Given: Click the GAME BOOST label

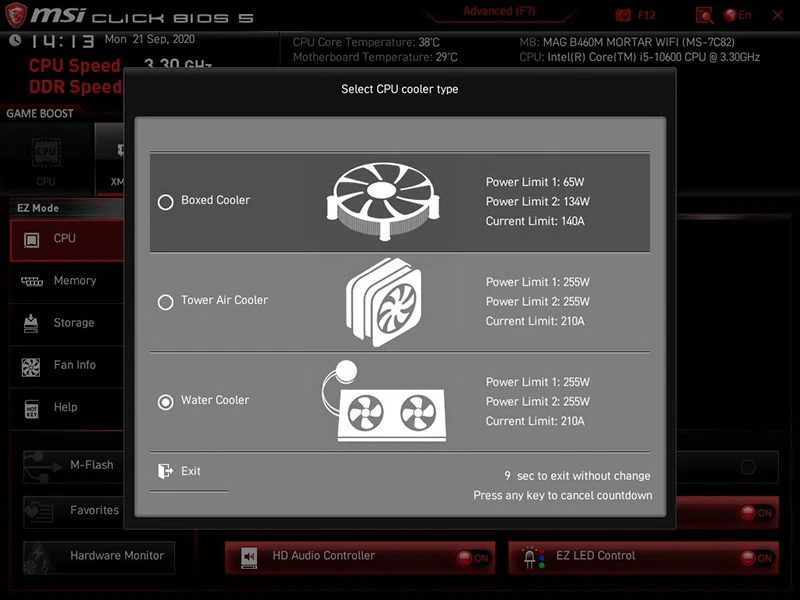Looking at the screenshot, I should tap(40, 113).
